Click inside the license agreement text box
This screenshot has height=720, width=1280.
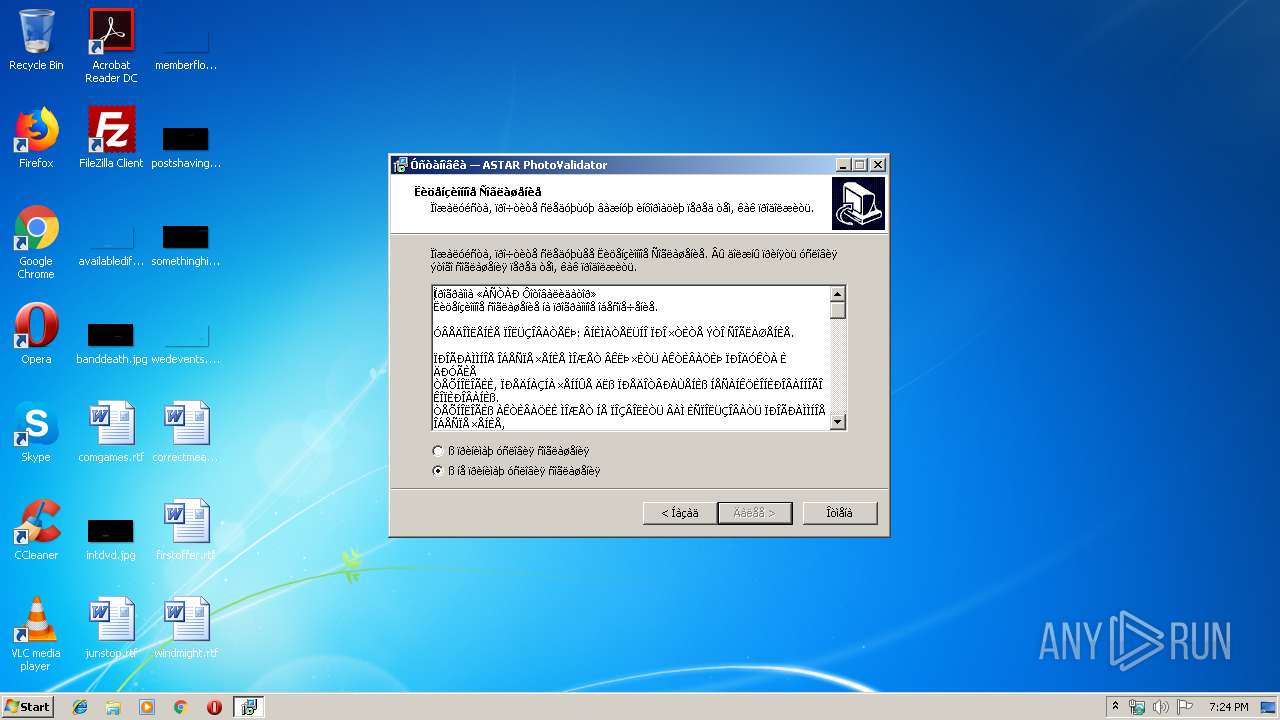click(x=631, y=358)
